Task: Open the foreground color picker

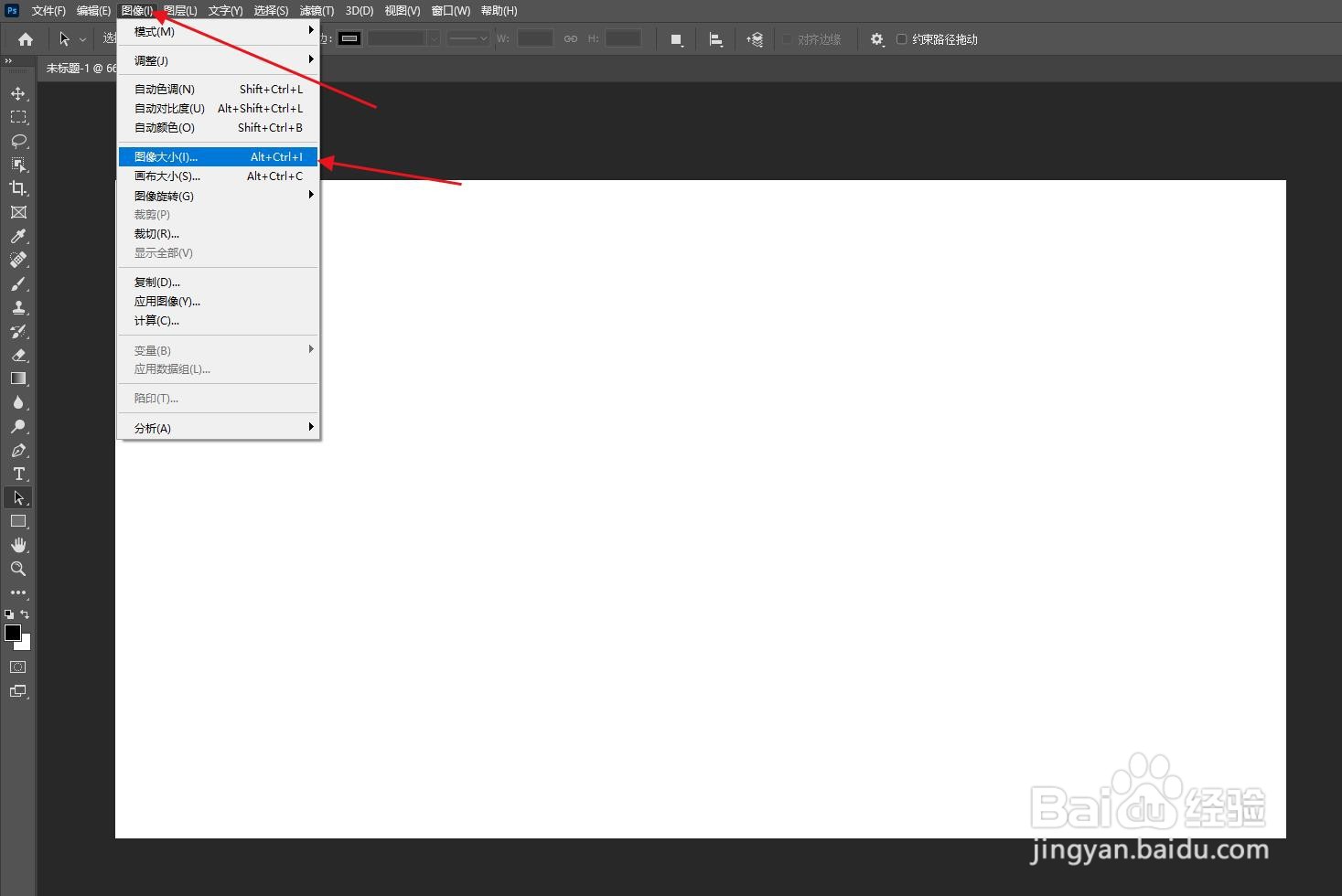Action: [13, 633]
